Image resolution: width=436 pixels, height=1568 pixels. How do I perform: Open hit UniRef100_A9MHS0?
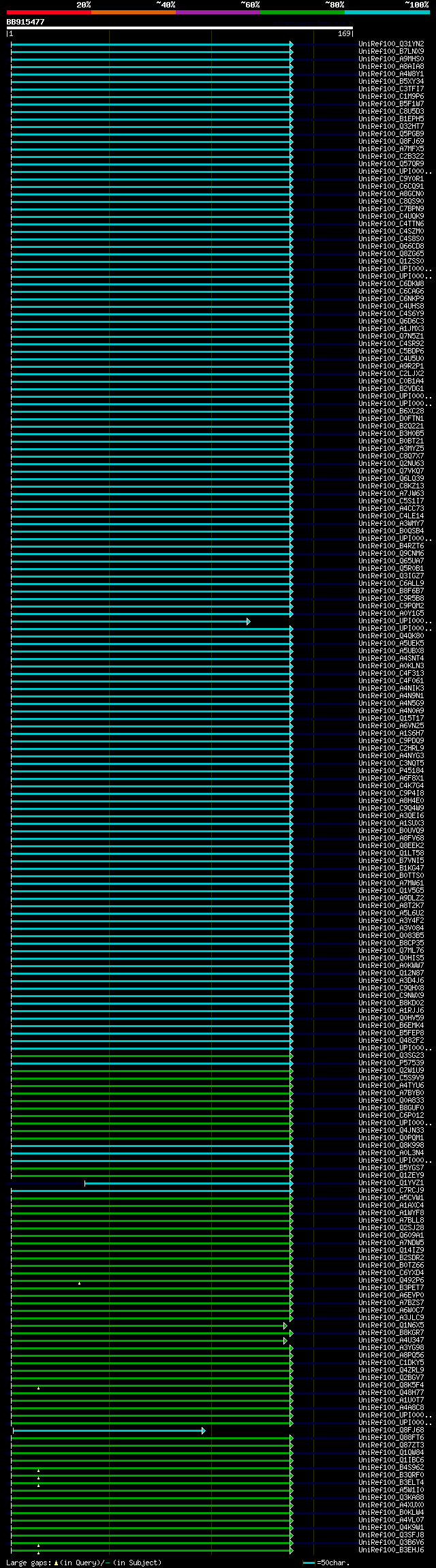tap(391, 59)
